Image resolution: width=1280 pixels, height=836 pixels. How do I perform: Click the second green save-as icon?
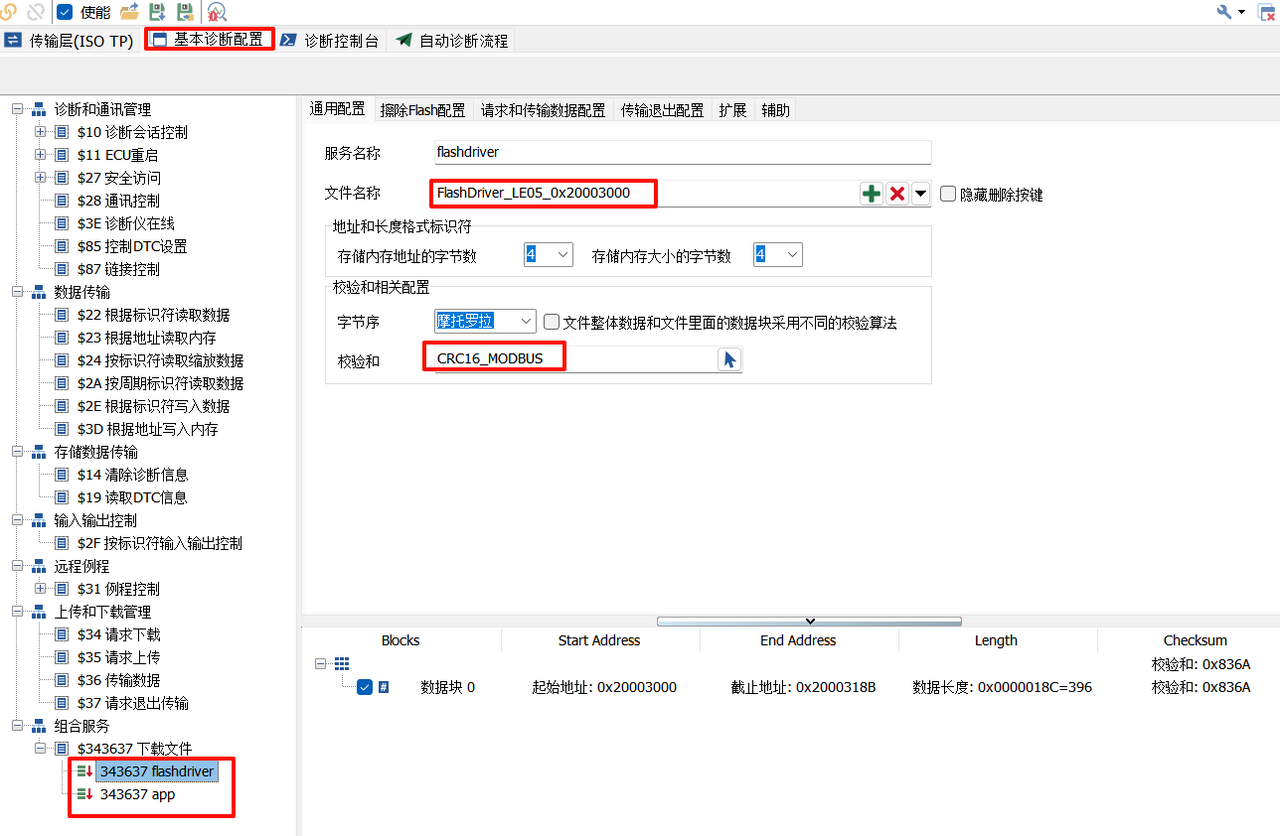click(185, 12)
